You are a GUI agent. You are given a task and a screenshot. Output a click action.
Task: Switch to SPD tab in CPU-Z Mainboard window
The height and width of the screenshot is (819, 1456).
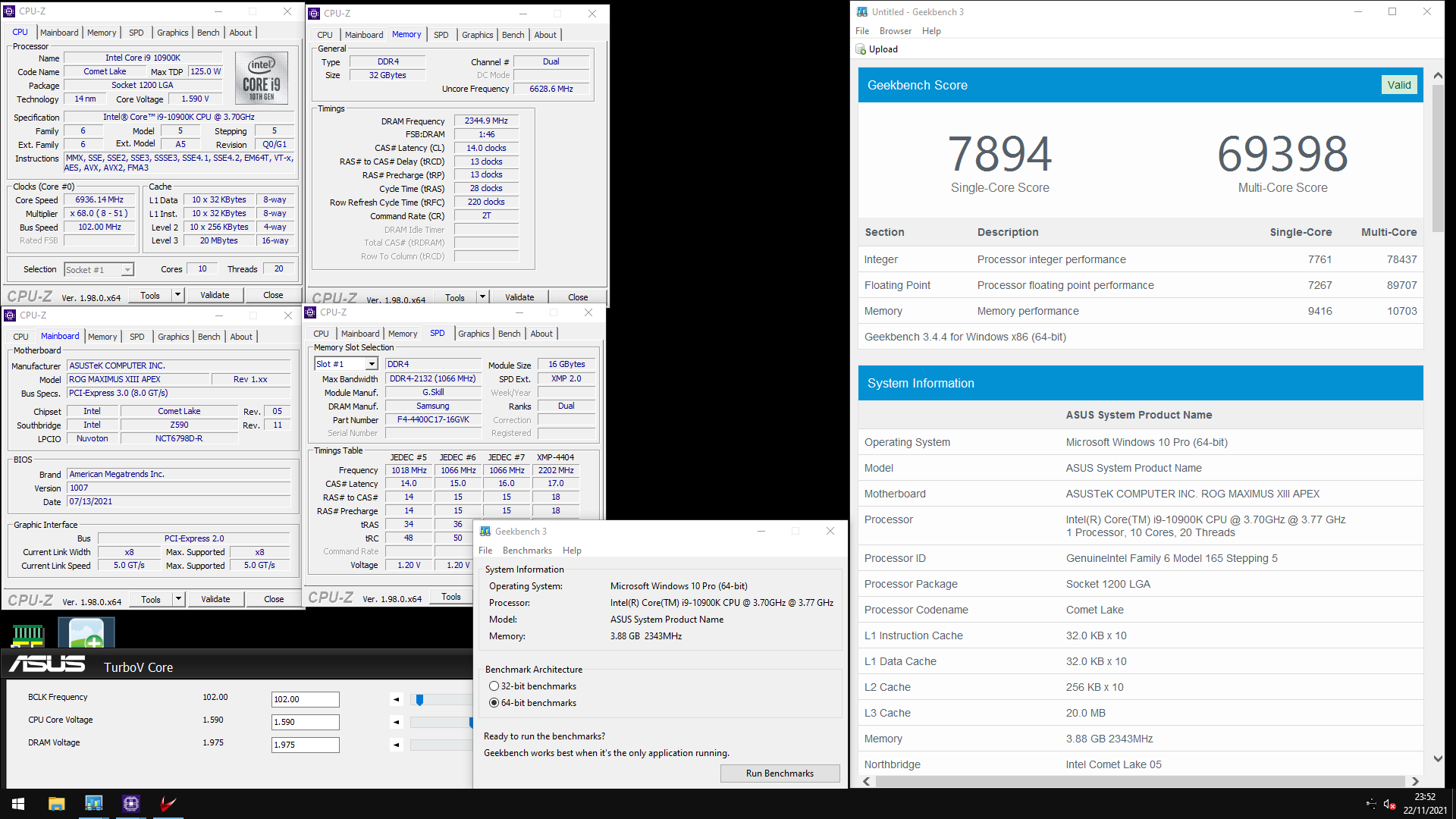[137, 337]
